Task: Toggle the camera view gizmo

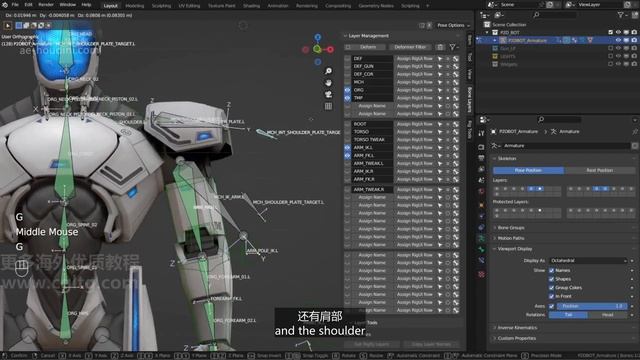Action: 328,94
